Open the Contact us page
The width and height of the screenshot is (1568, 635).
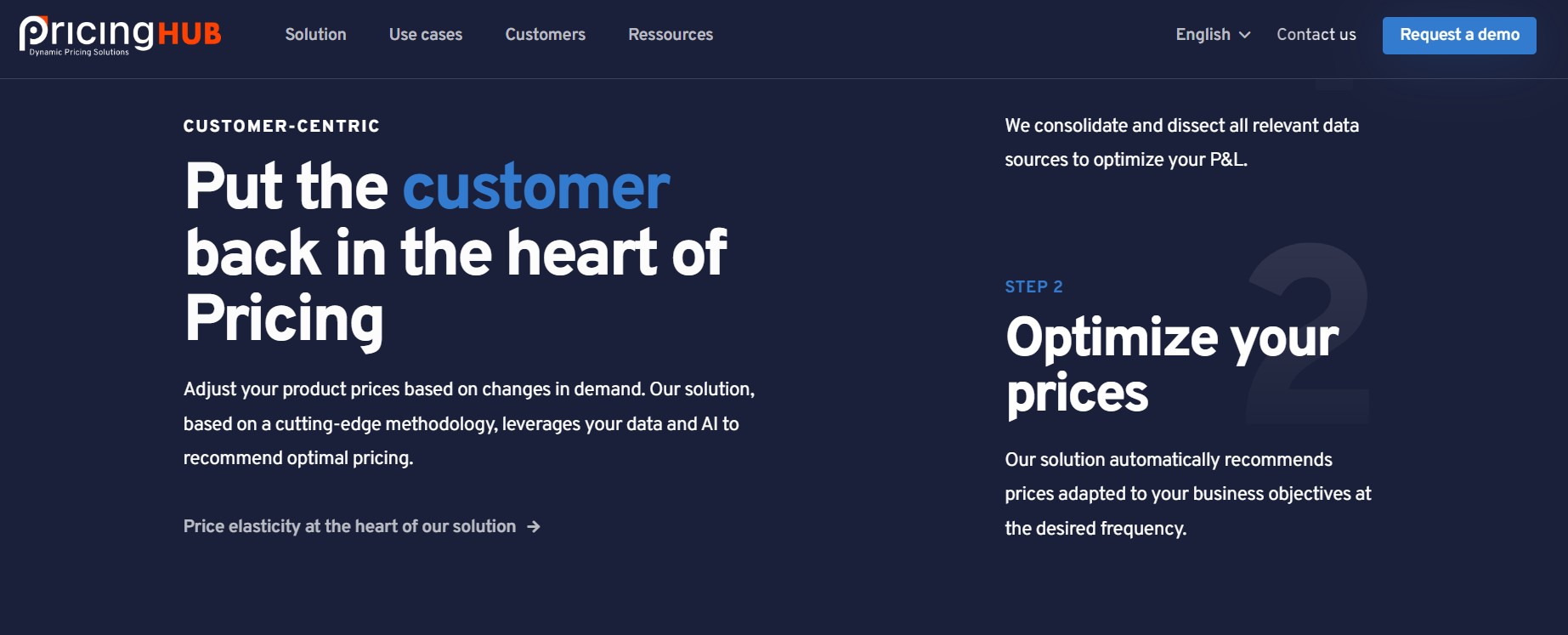point(1316,35)
